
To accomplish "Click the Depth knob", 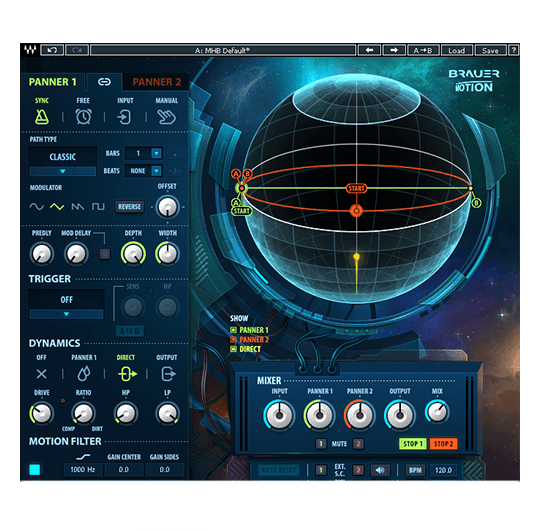I will point(133,254).
